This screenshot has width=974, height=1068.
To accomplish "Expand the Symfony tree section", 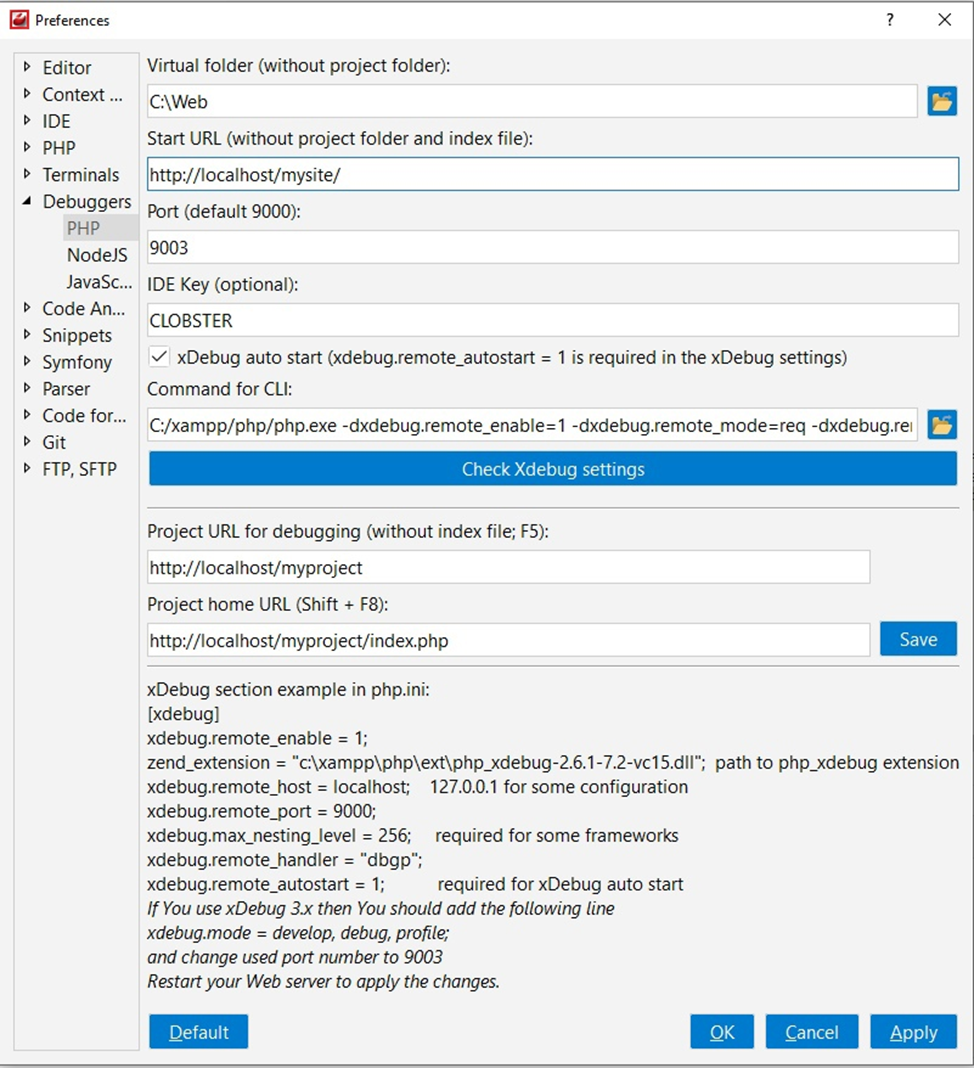I will pos(27,361).
